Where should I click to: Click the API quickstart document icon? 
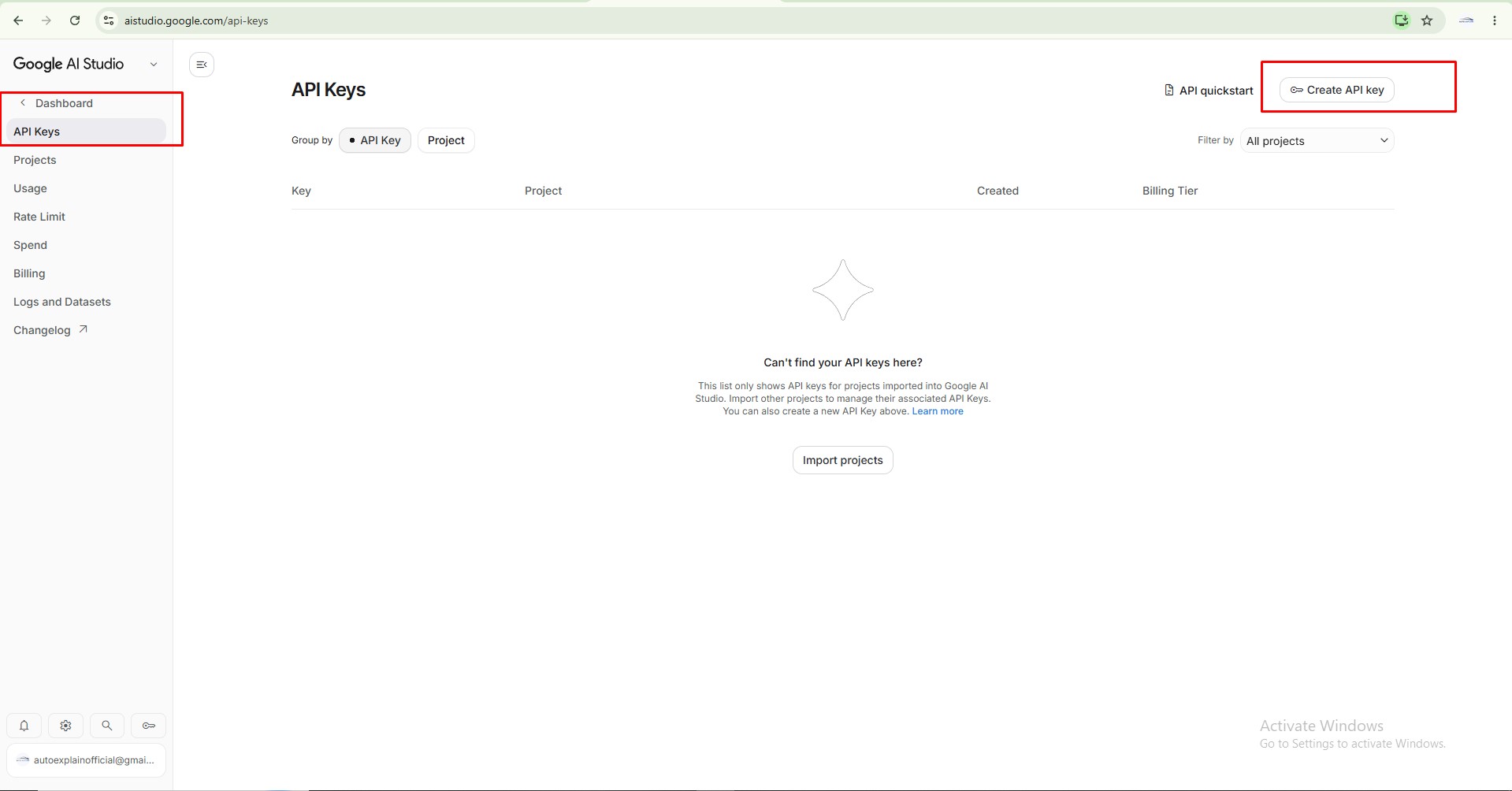tap(1169, 90)
